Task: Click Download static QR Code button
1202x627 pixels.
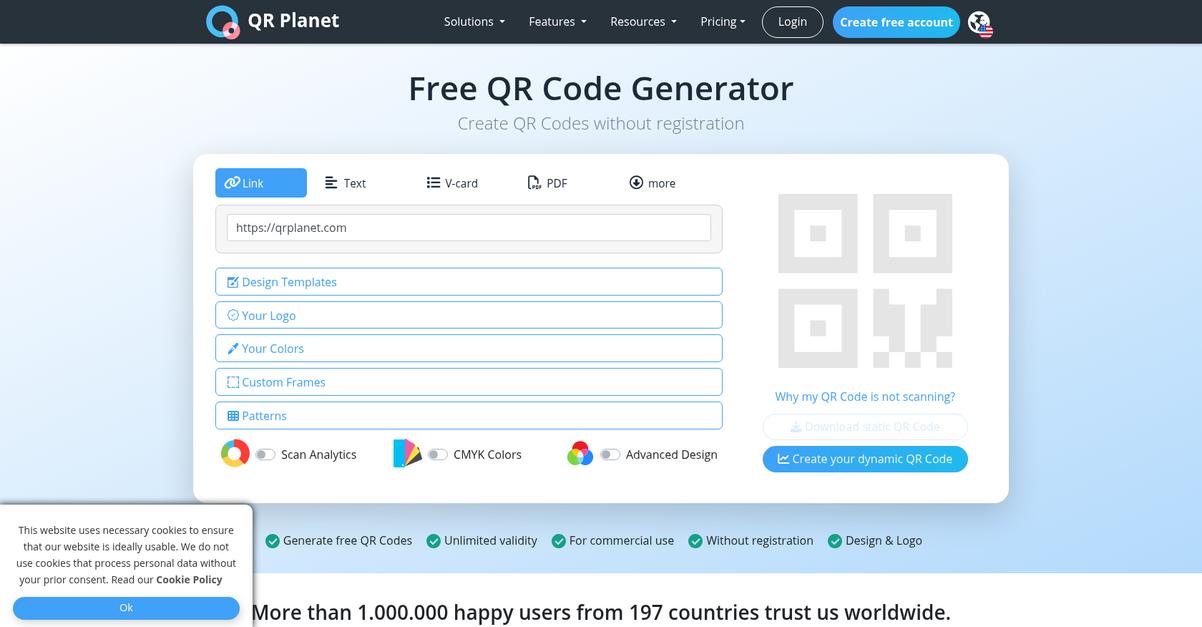Action: [x=865, y=427]
